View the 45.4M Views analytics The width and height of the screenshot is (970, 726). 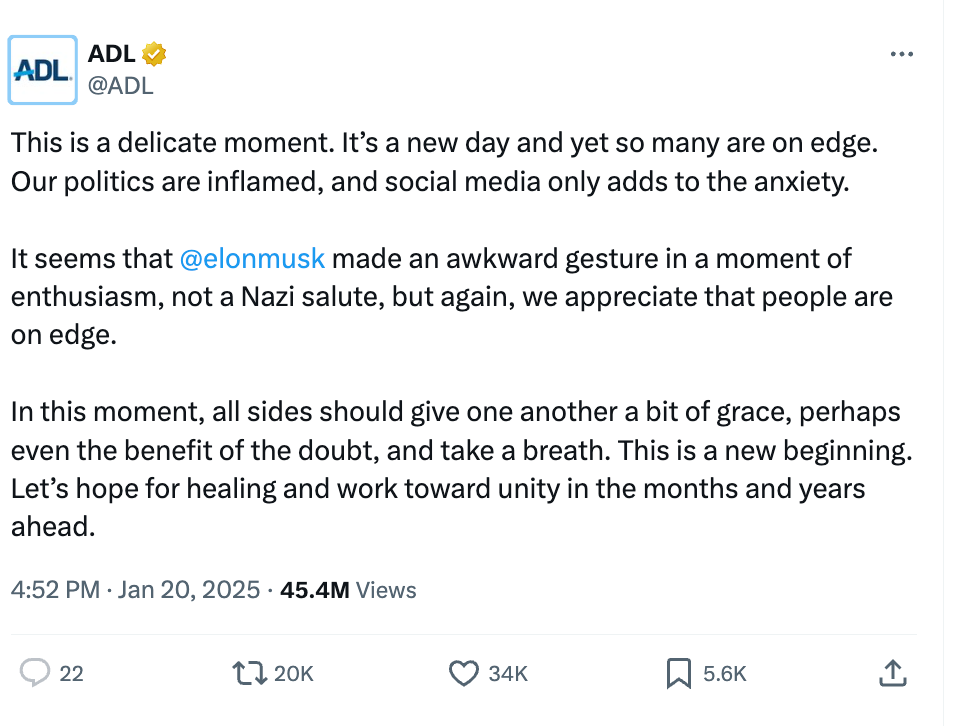(348, 590)
